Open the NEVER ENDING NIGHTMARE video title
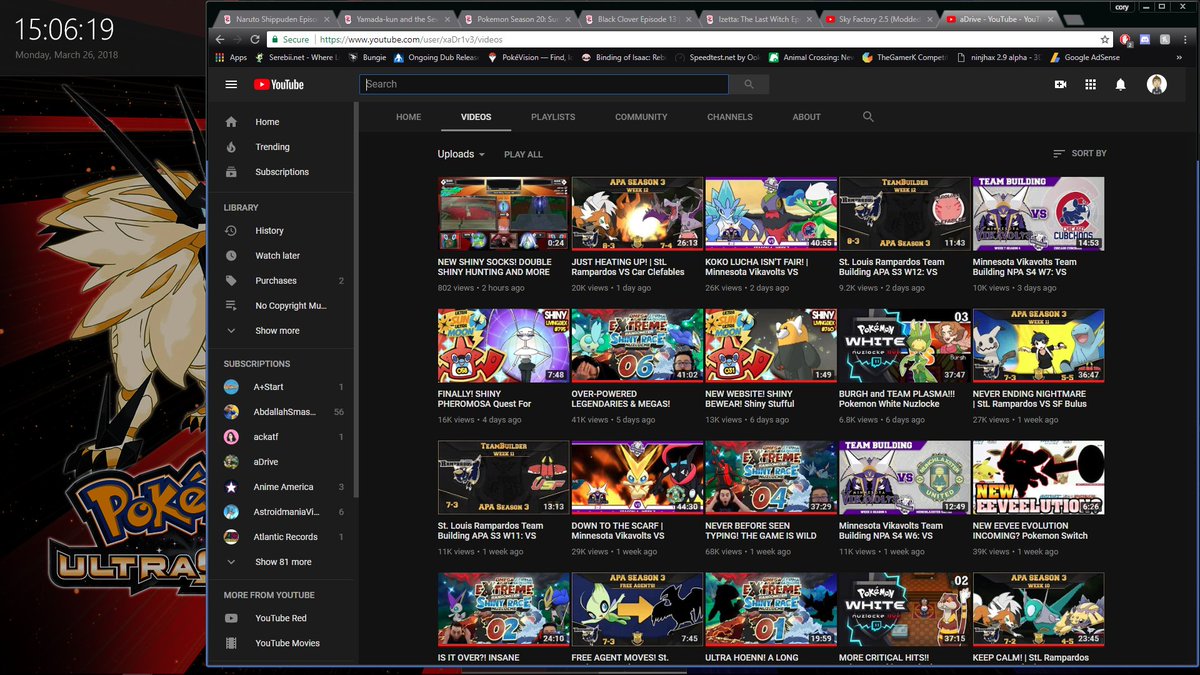Screen dimensions: 1200x675 [1030, 399]
